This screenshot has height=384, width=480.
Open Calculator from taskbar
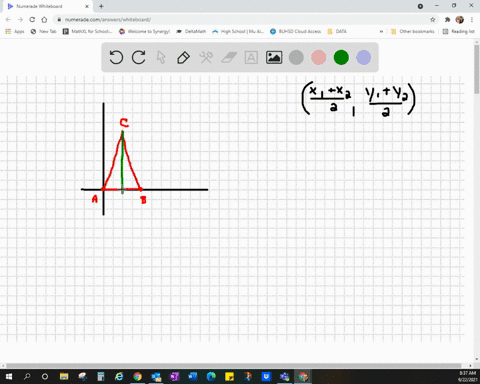tap(101, 377)
